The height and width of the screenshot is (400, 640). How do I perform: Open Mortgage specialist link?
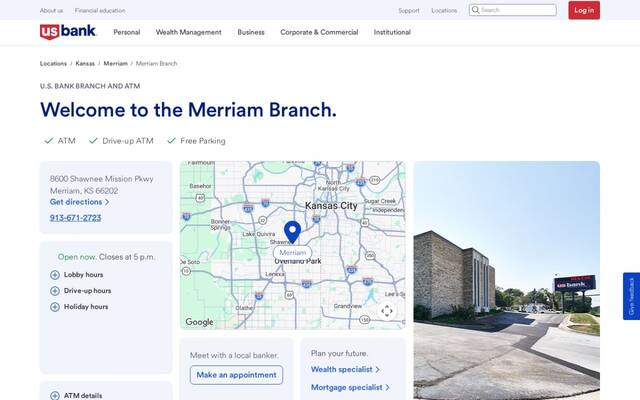point(350,387)
